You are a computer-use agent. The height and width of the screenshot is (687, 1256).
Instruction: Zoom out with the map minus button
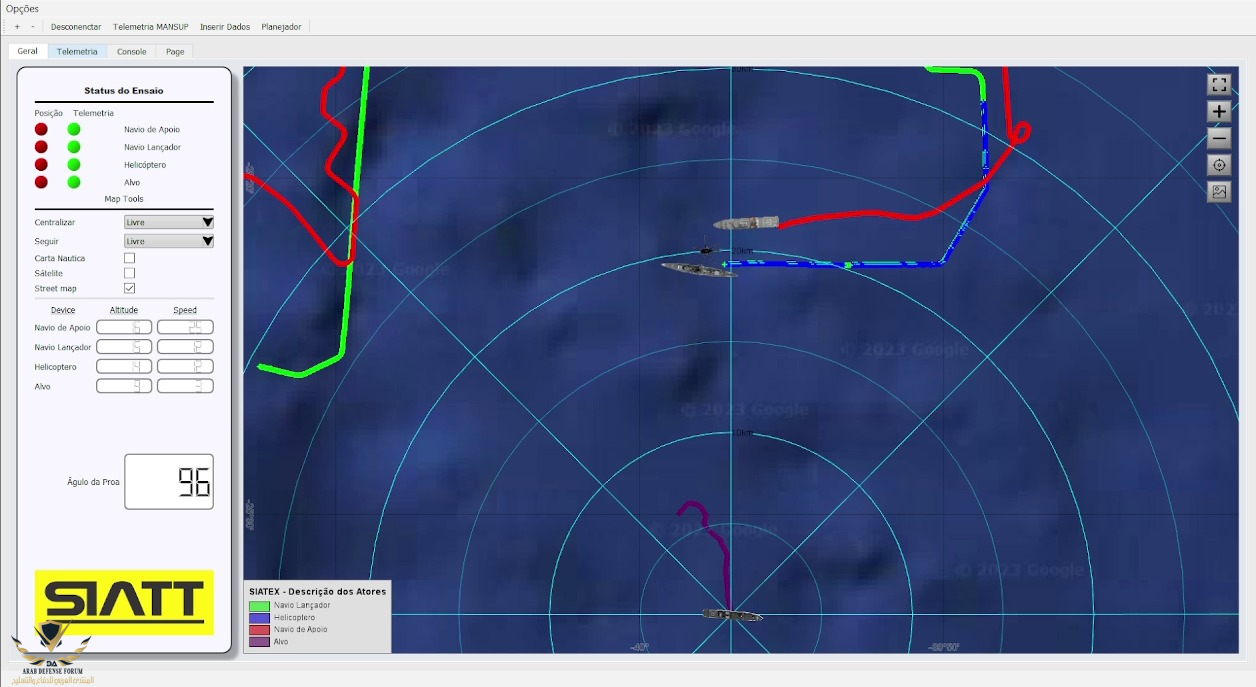click(1218, 139)
